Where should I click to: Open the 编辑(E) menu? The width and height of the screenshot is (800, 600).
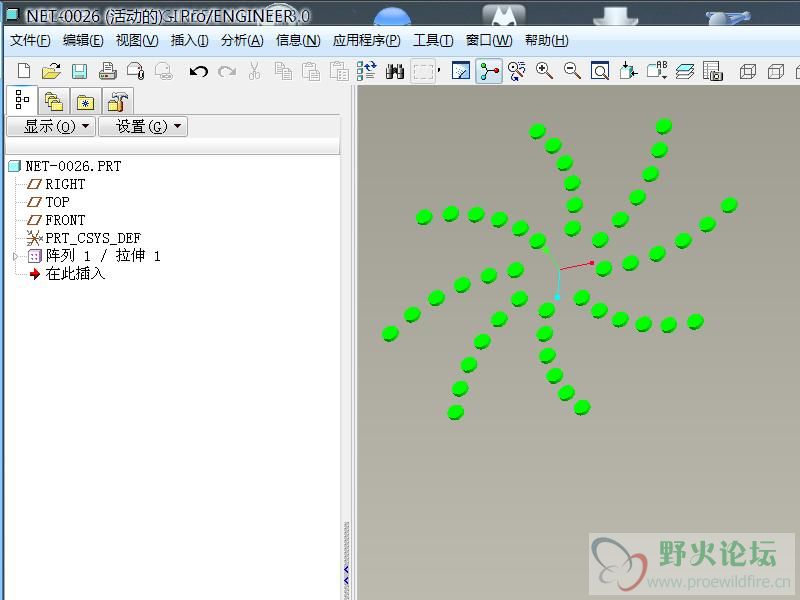[83, 40]
